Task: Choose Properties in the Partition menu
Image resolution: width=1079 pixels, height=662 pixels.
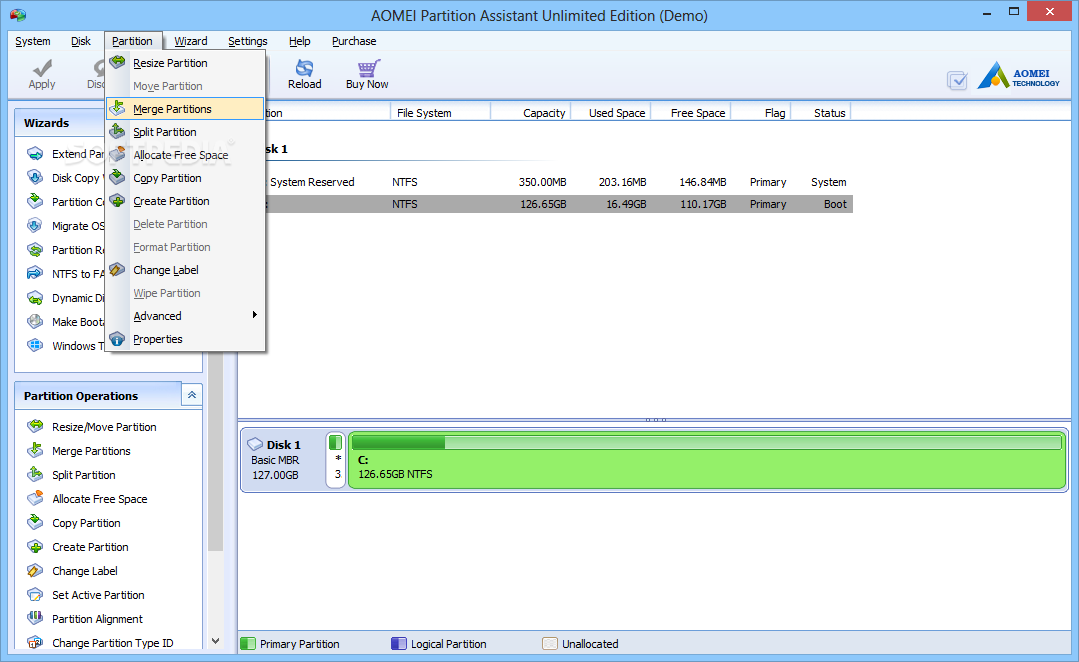Action: coord(185,339)
